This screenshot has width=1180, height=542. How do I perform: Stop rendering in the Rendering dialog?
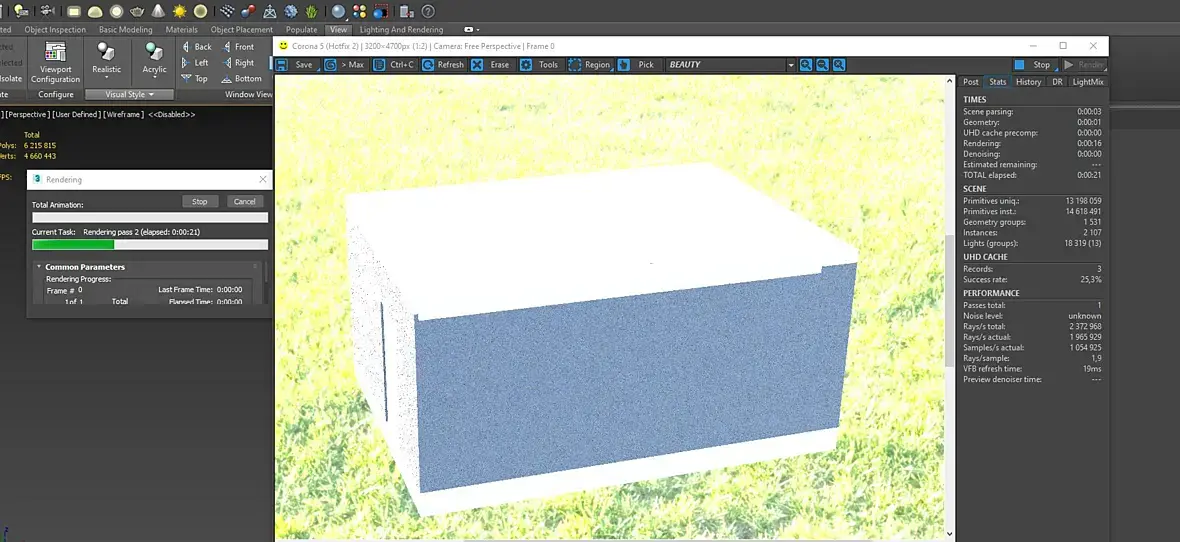199,202
